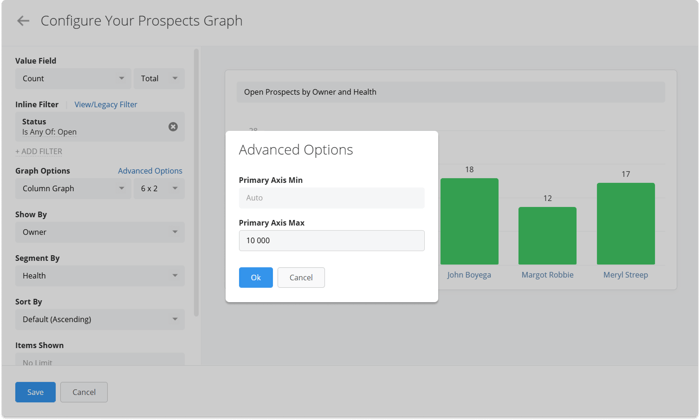Viewport: 700px width, 420px height.
Task: Expand the Segment By Health dropdown
Action: [x=99, y=276]
